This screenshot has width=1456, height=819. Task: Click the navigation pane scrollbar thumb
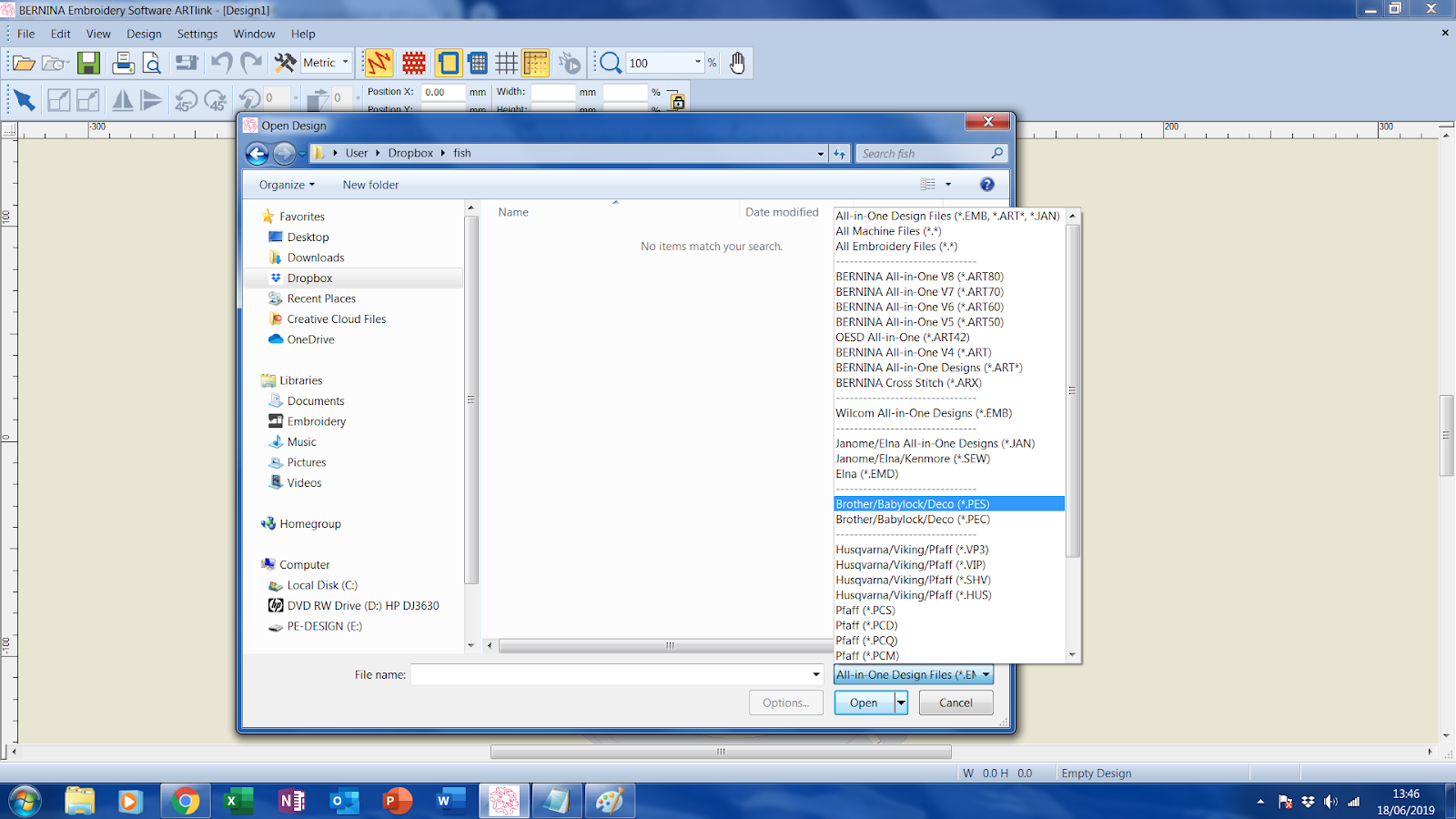pyautogui.click(x=471, y=399)
